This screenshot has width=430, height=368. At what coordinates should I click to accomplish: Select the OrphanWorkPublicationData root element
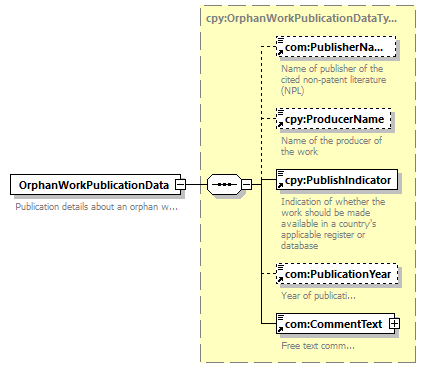coord(95,184)
